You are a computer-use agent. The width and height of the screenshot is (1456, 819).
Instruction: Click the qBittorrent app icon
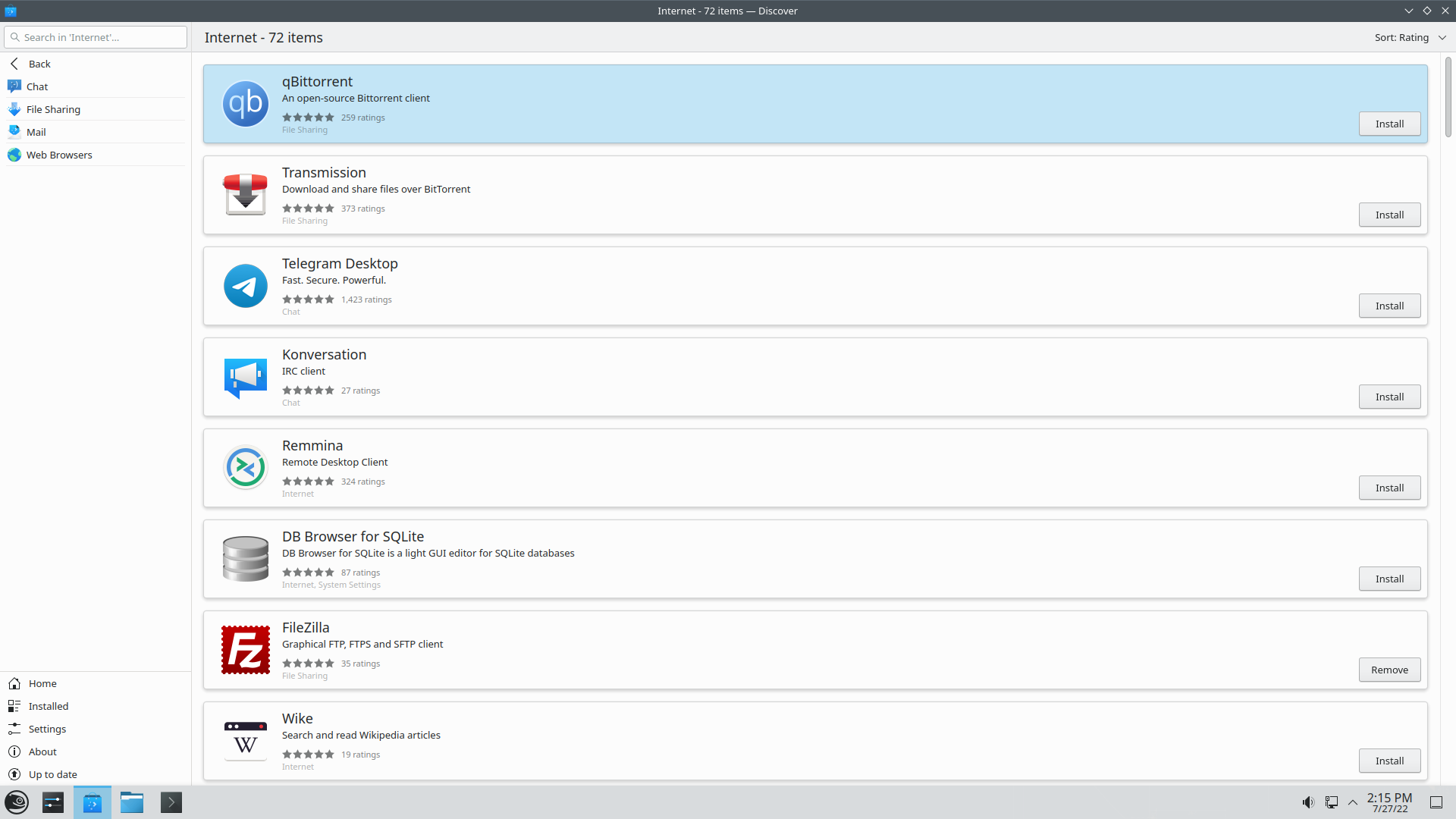coord(245,104)
